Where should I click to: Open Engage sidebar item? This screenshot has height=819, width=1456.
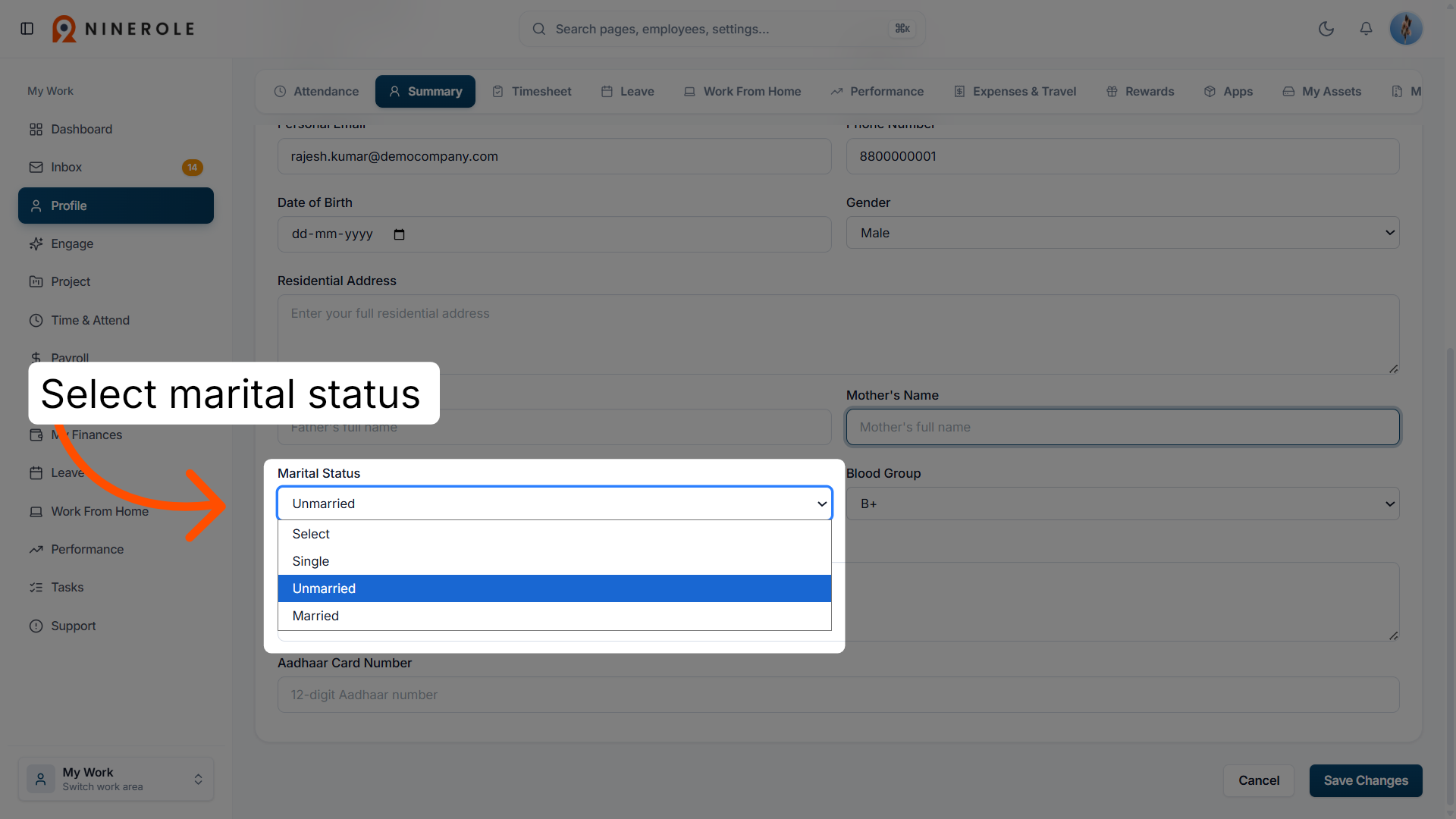(116, 243)
